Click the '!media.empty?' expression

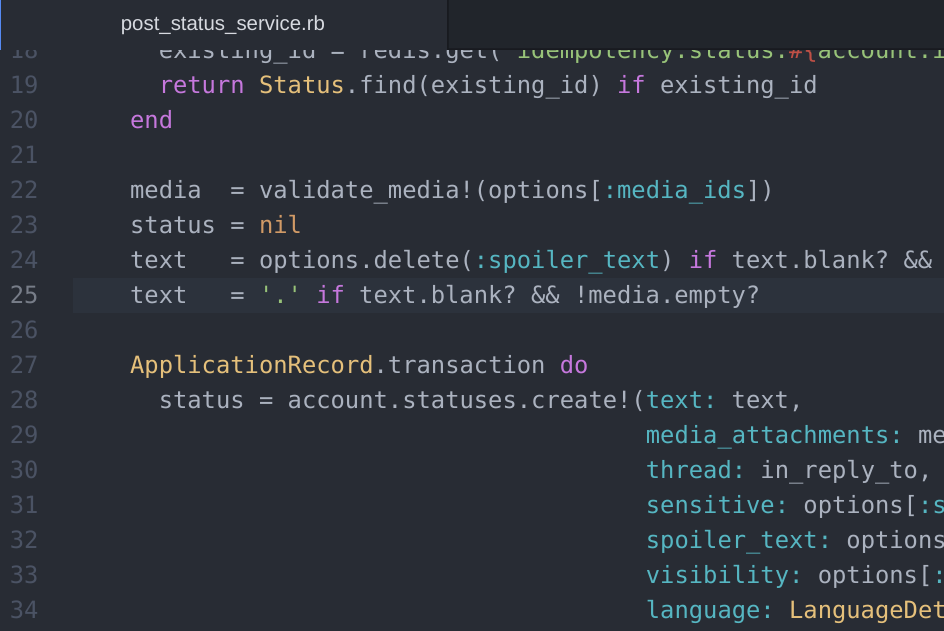[x=667, y=295]
